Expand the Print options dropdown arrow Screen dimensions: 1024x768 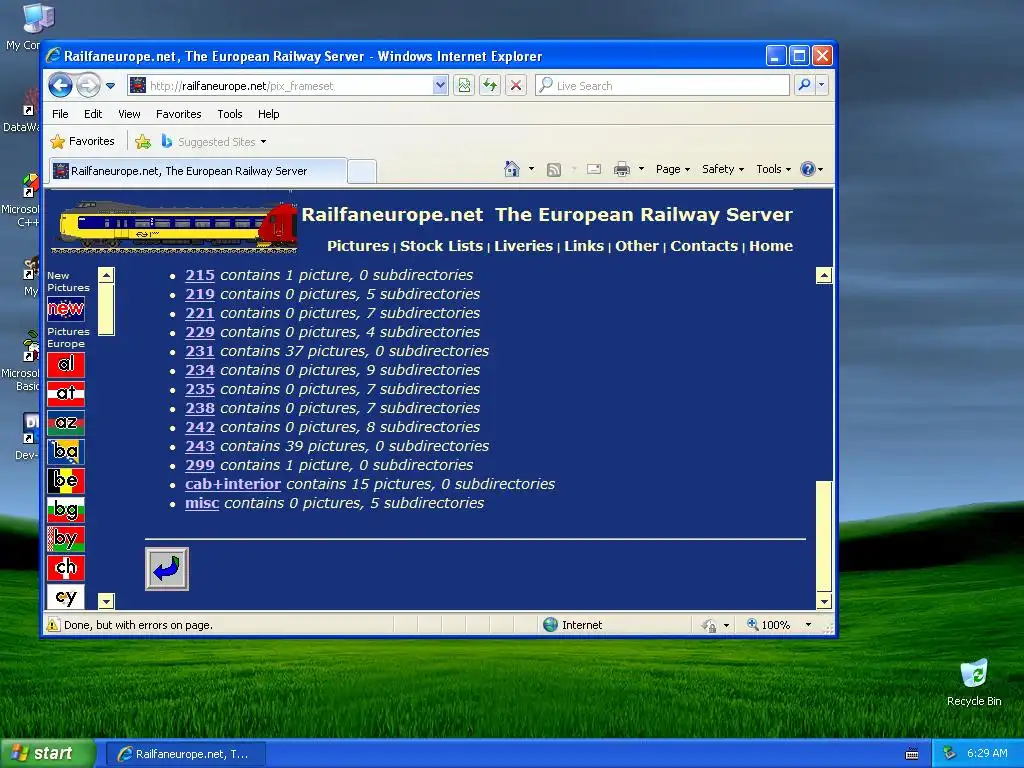641,169
